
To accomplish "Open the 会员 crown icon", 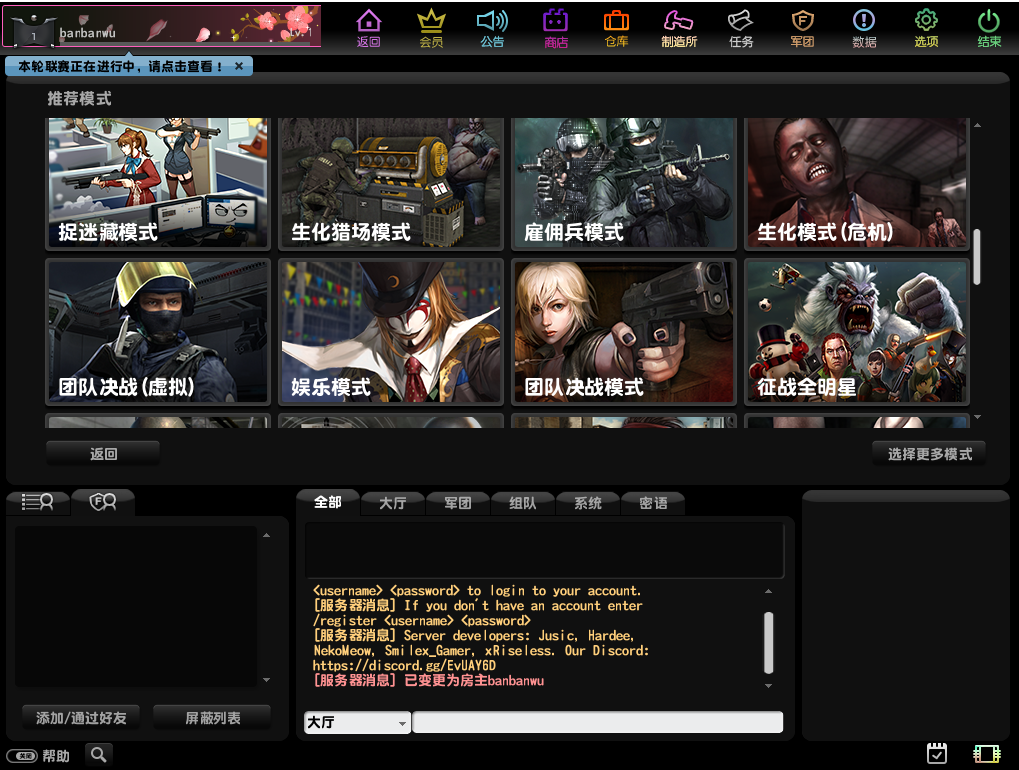I will (x=431, y=28).
